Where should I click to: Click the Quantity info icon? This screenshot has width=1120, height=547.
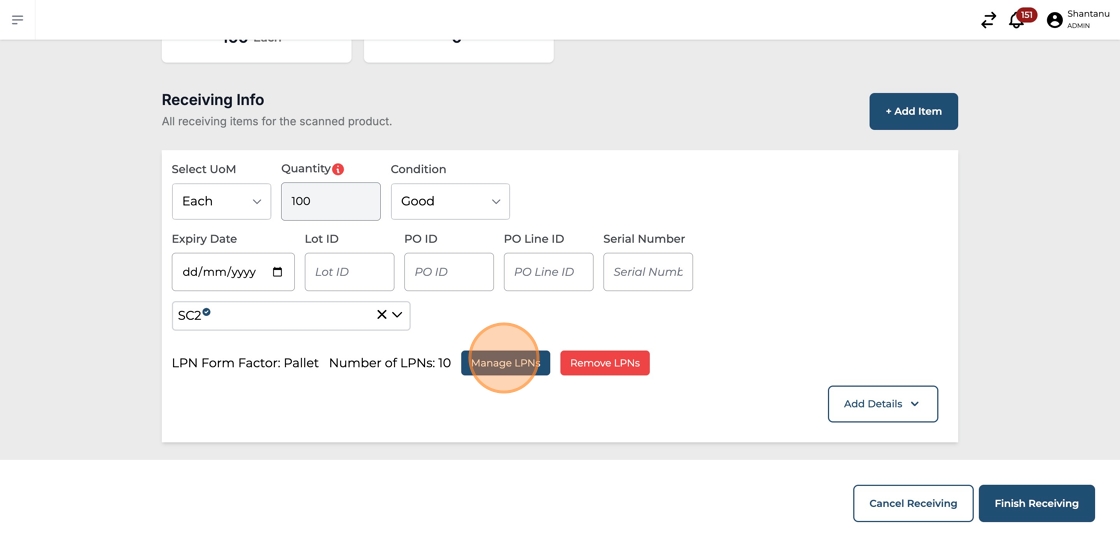coord(338,169)
